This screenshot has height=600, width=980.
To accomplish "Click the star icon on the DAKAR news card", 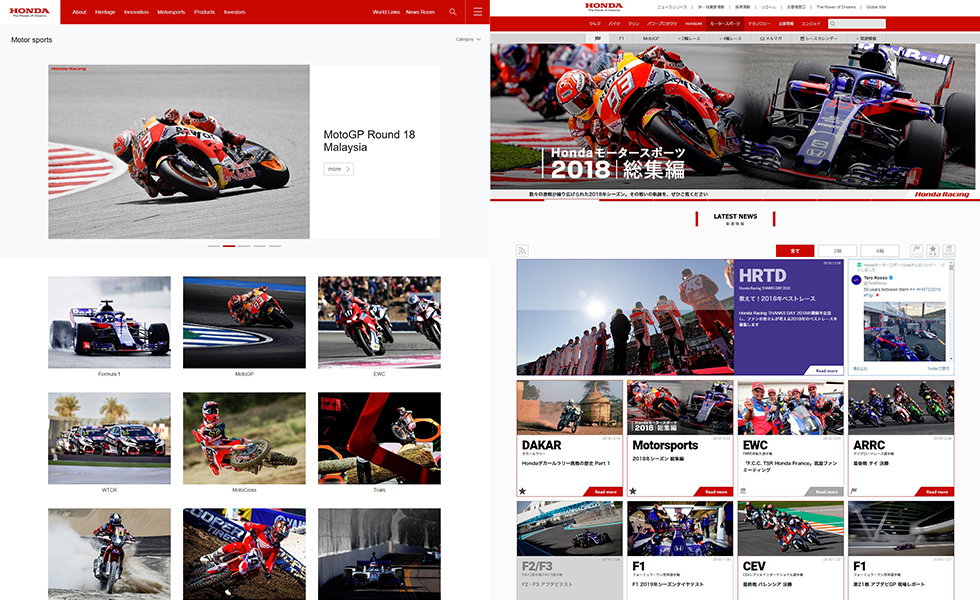I will [x=522, y=491].
